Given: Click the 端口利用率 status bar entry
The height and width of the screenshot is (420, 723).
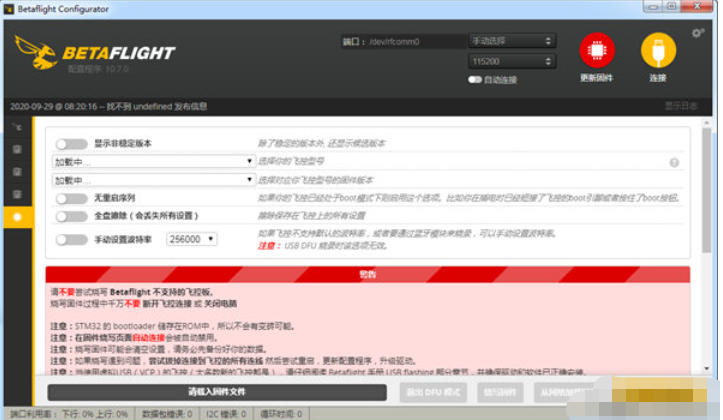Looking at the screenshot, I should tap(69, 414).
